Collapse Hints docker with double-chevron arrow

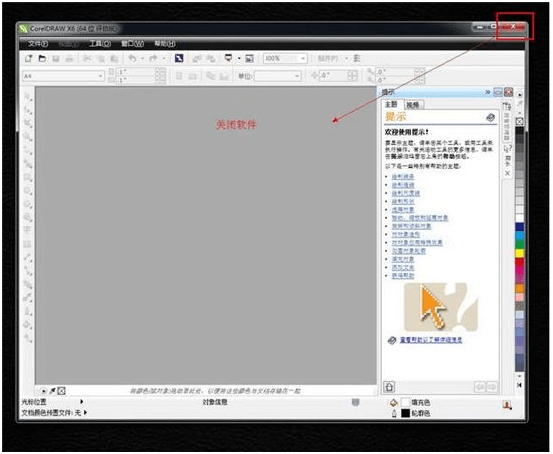[x=487, y=92]
